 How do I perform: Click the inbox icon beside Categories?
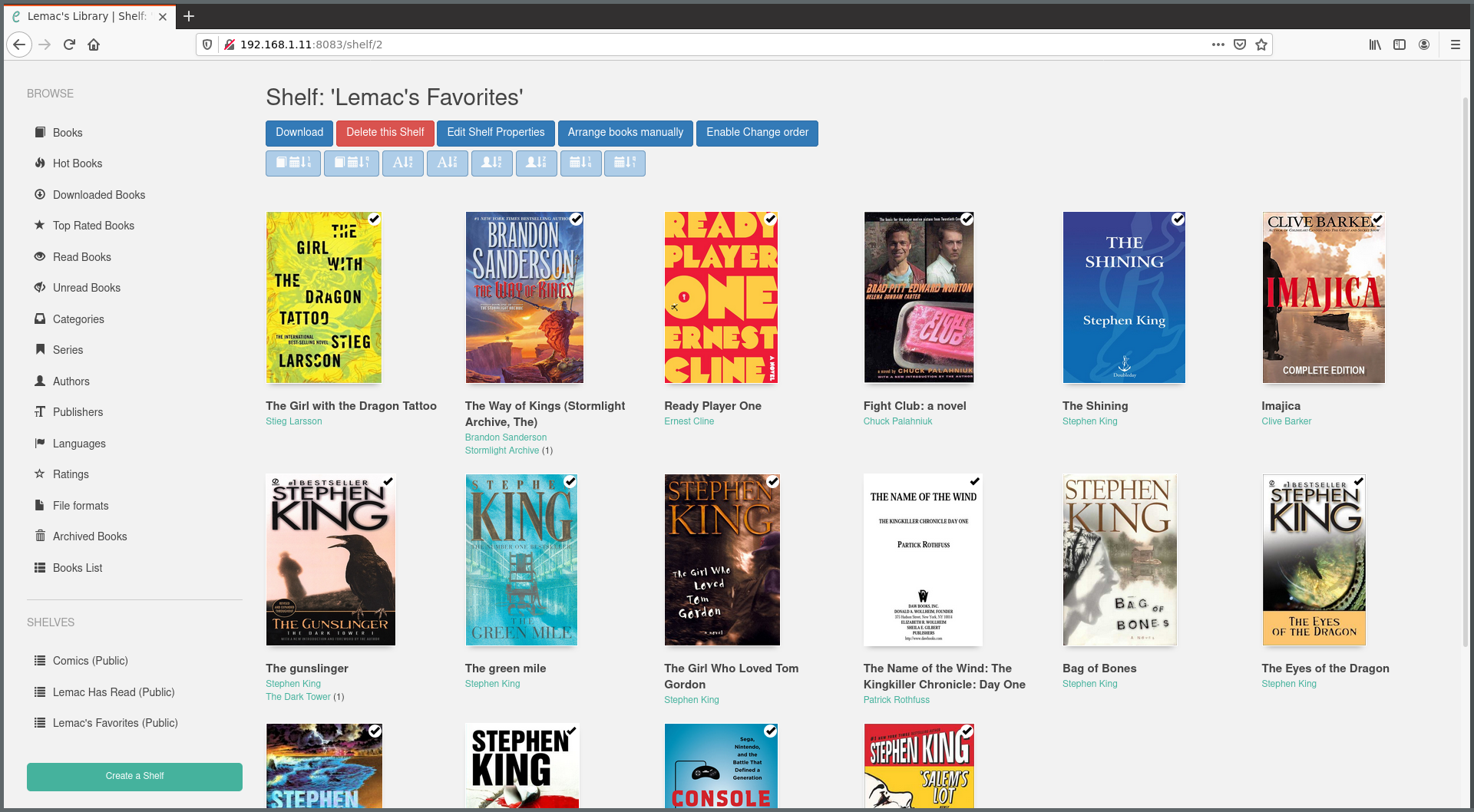pos(40,319)
